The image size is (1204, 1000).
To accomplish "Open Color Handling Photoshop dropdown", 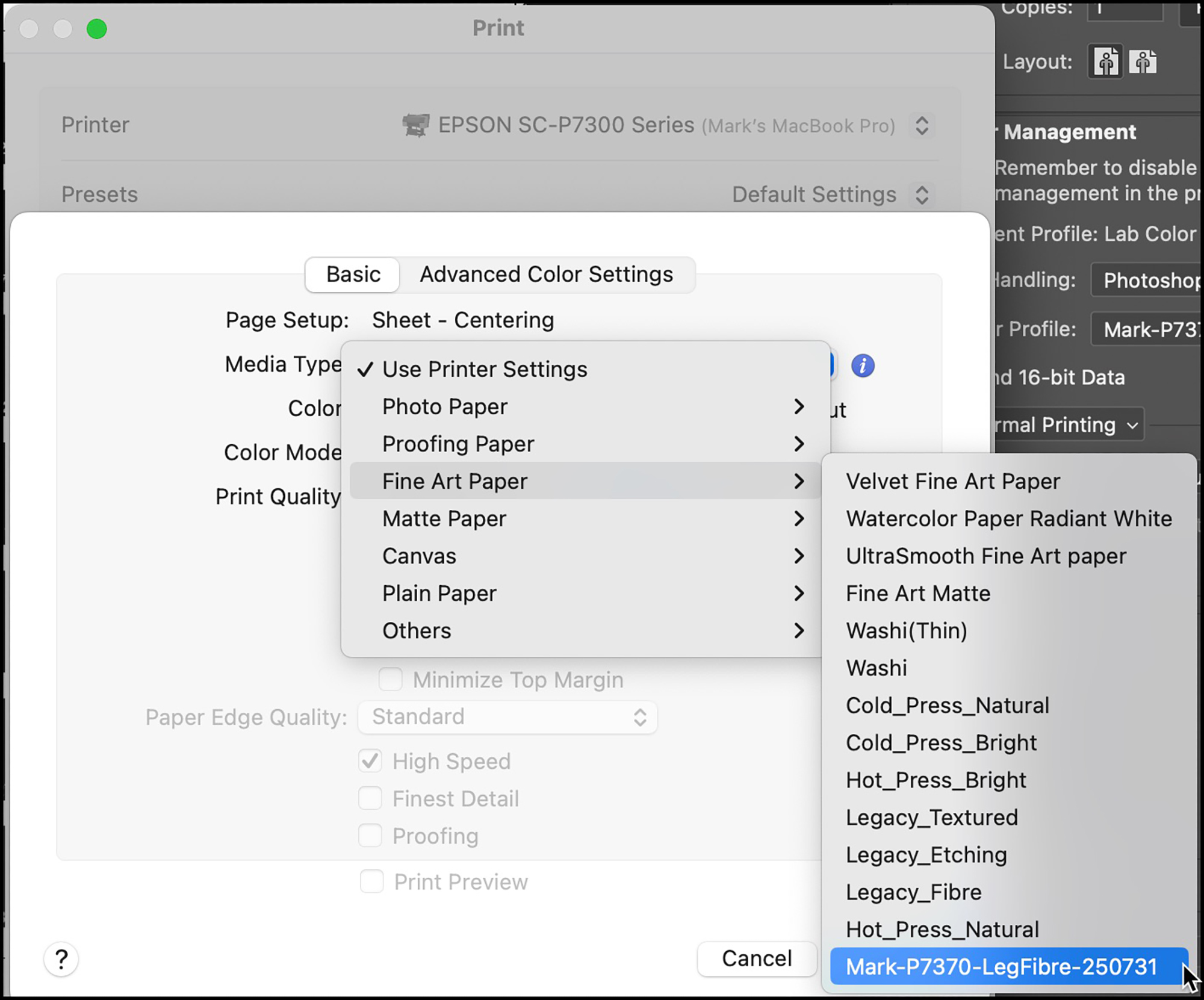I will 1147,280.
